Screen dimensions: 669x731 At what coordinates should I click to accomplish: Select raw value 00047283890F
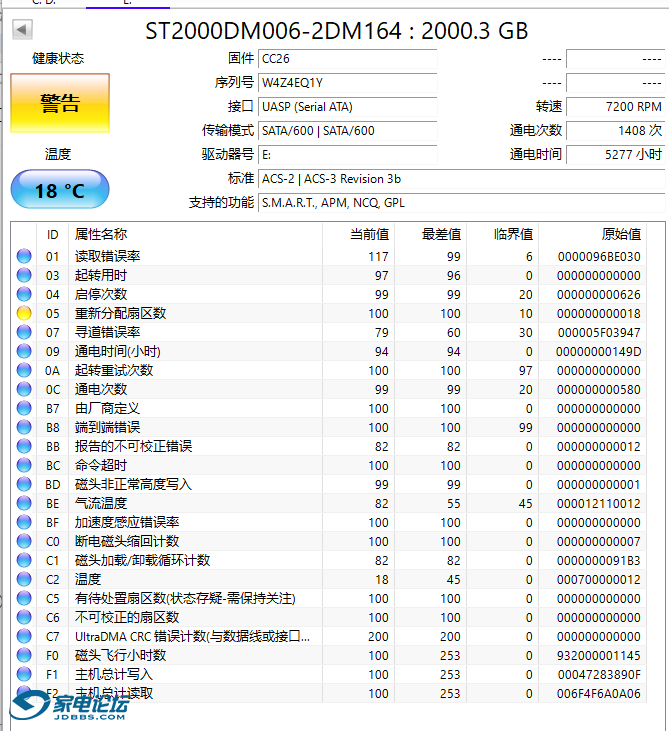pos(599,675)
